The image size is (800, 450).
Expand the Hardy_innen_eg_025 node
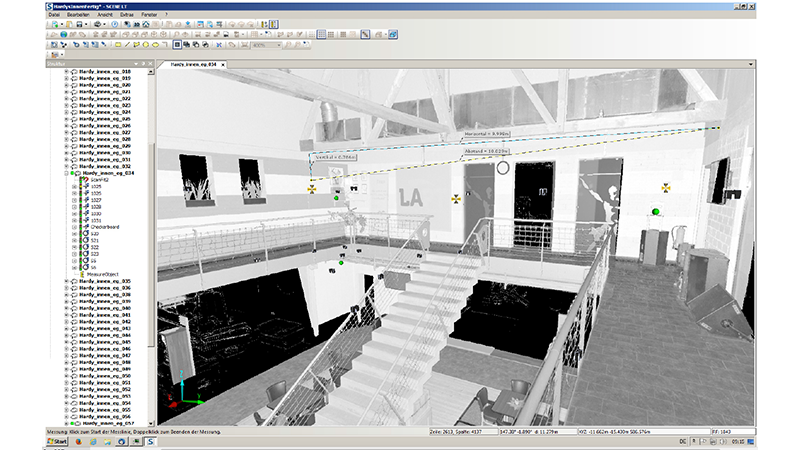66,119
